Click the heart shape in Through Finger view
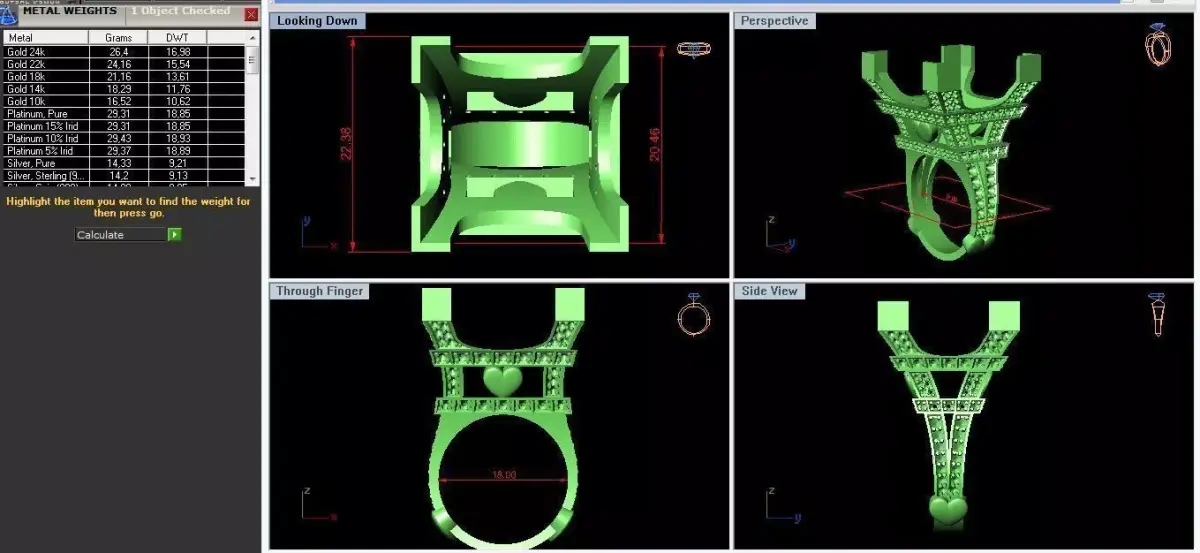This screenshot has height=553, width=1200. pyautogui.click(x=501, y=381)
